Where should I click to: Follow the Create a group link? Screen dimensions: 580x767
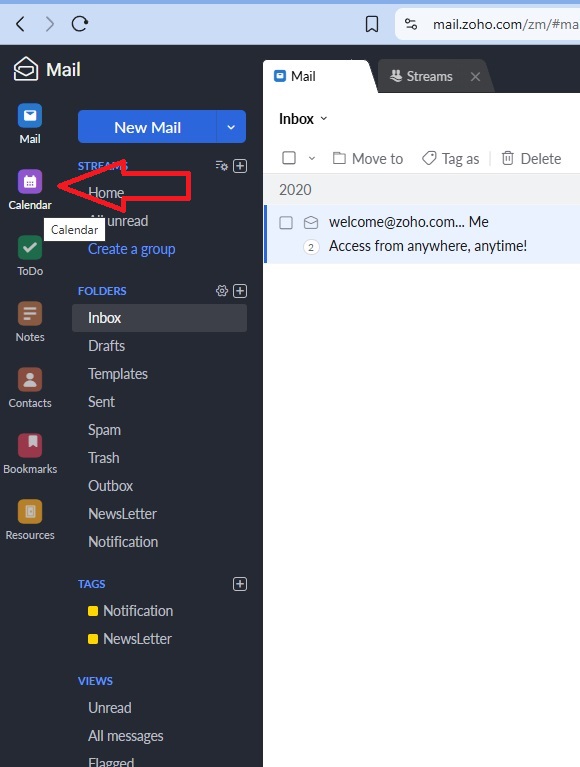point(132,249)
